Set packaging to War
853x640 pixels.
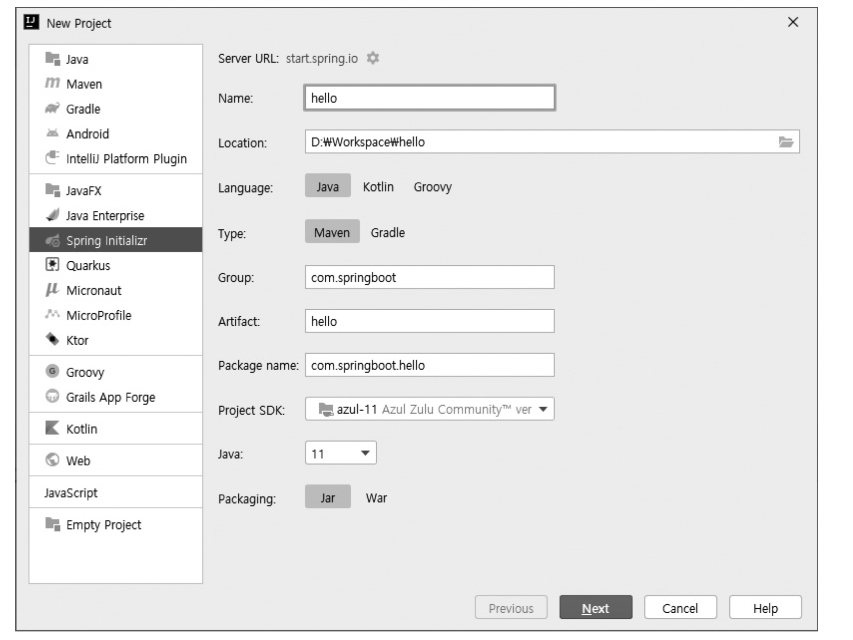pos(376,498)
